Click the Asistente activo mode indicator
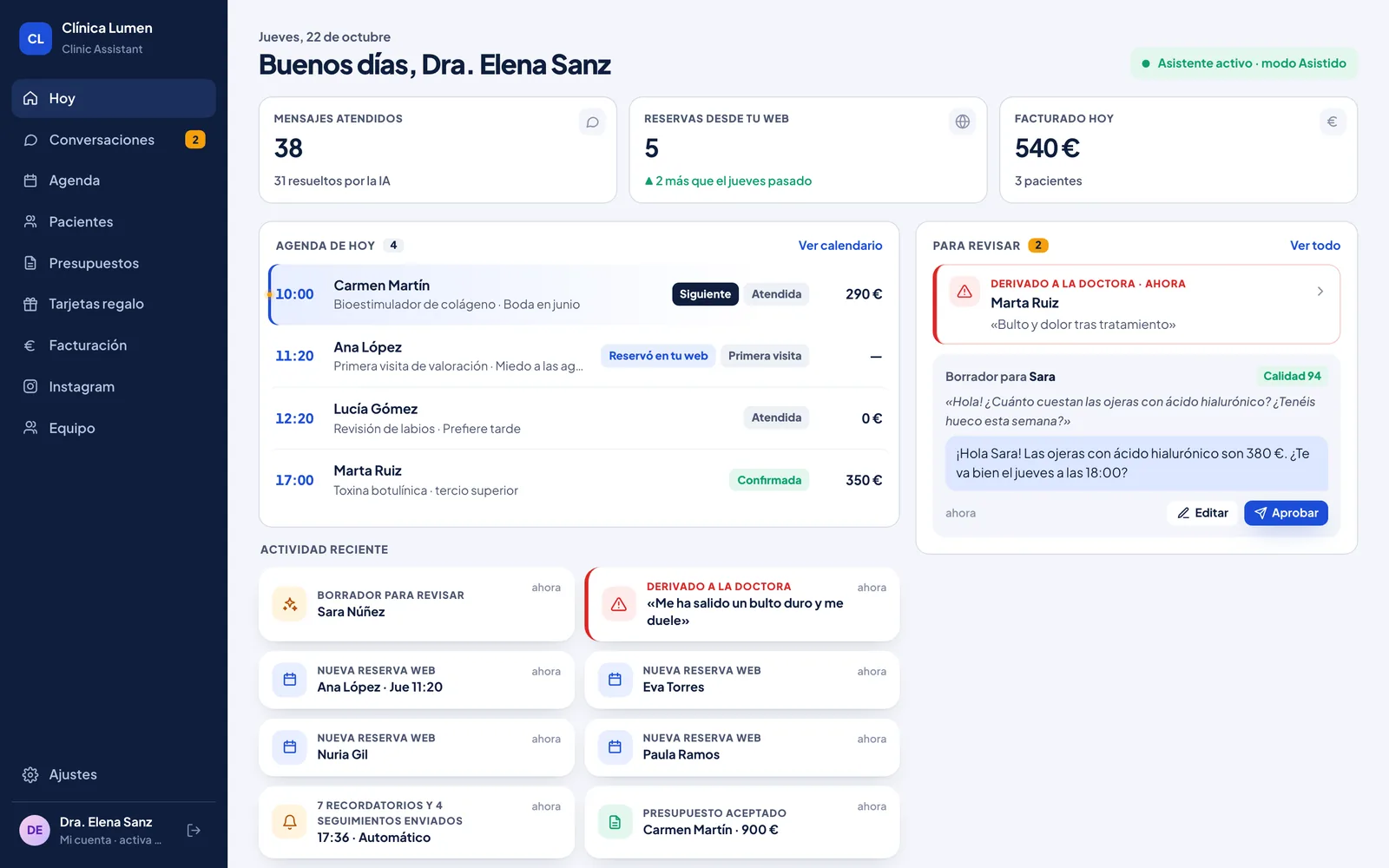 tap(1244, 63)
